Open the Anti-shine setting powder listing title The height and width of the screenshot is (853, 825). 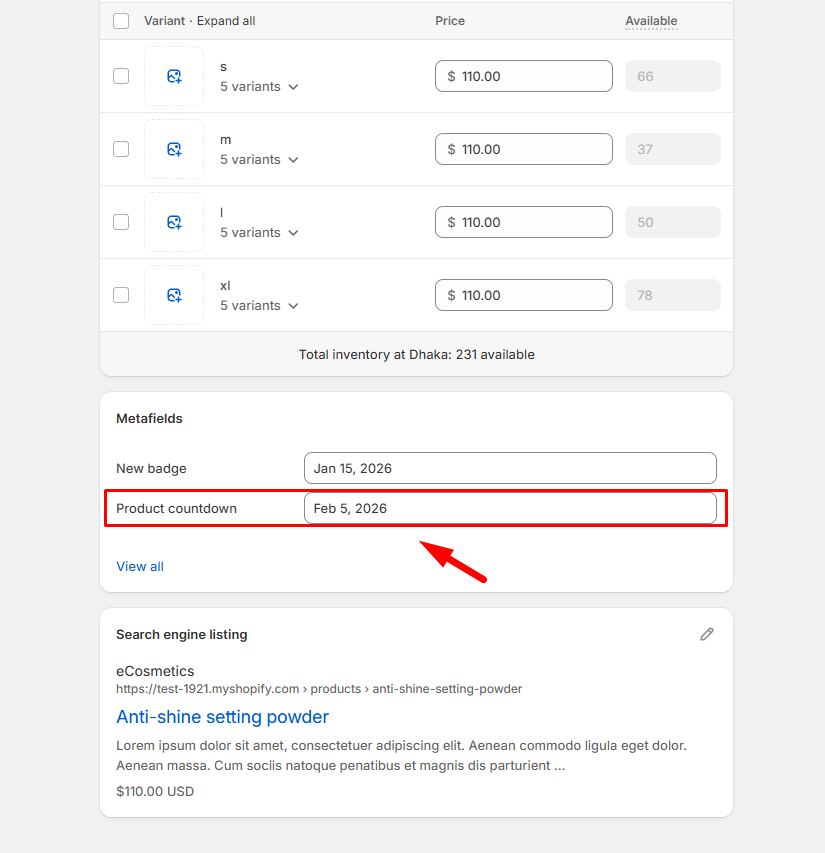(222, 716)
